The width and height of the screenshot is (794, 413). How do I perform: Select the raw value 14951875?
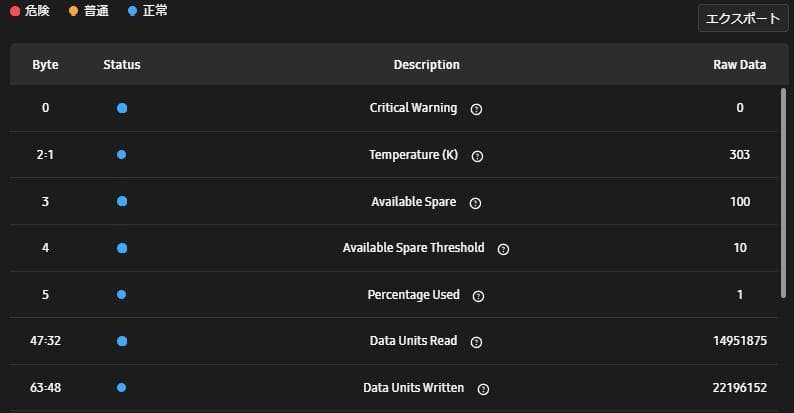click(740, 341)
